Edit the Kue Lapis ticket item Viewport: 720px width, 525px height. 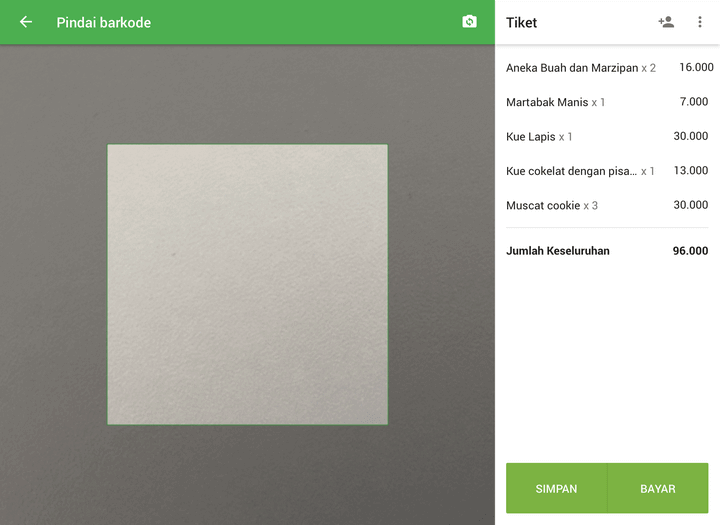pyautogui.click(x=532, y=137)
